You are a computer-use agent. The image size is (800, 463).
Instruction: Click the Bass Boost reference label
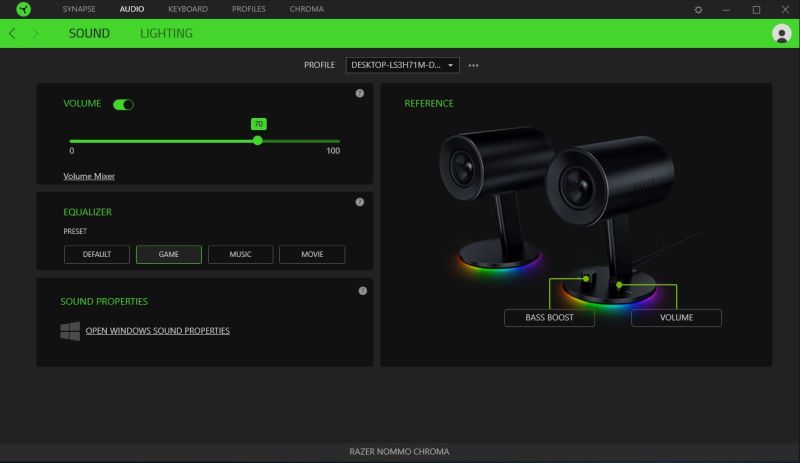click(x=549, y=318)
